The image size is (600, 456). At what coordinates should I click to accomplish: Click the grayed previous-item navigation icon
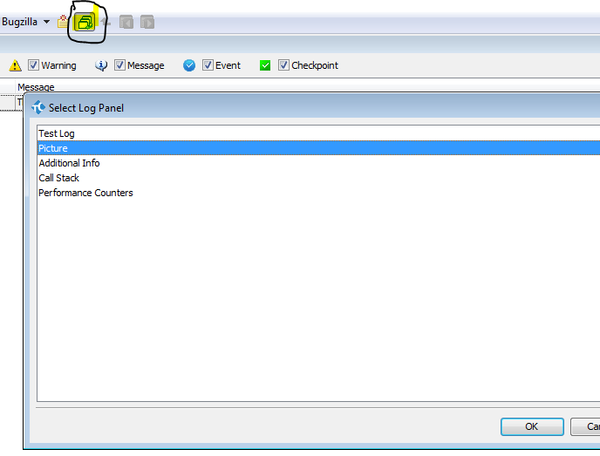coord(126,22)
